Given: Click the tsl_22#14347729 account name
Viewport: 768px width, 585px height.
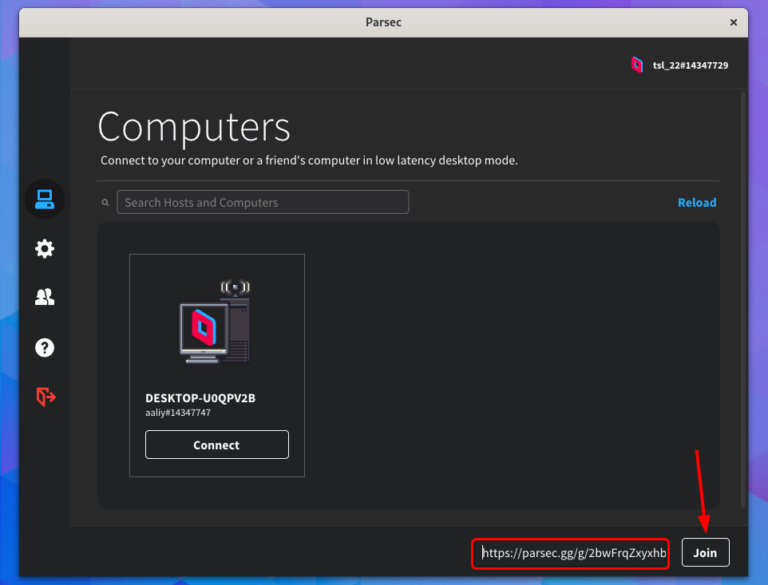Looking at the screenshot, I should click(x=691, y=65).
